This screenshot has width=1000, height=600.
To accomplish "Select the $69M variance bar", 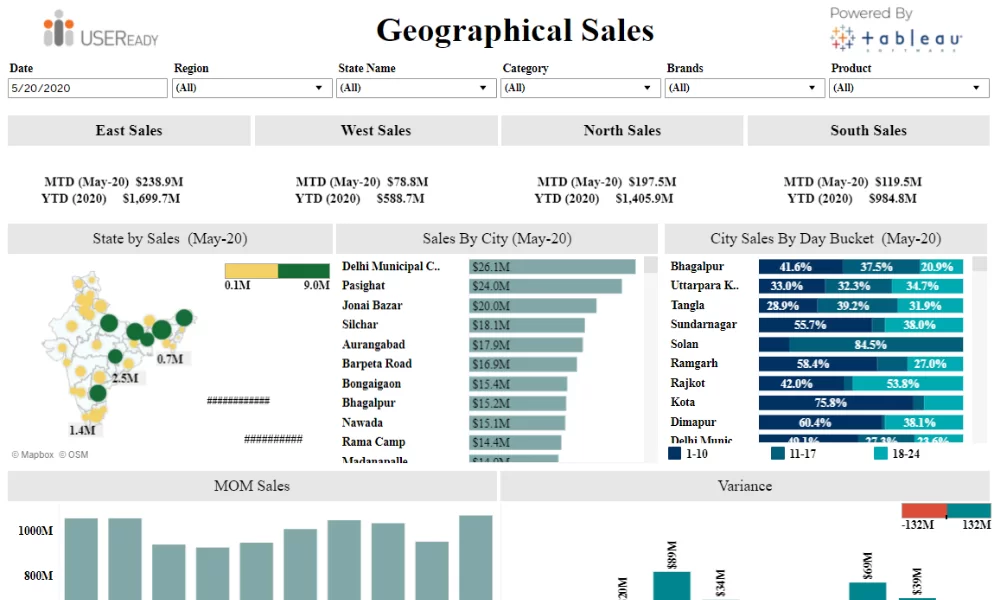I will 867,590.
